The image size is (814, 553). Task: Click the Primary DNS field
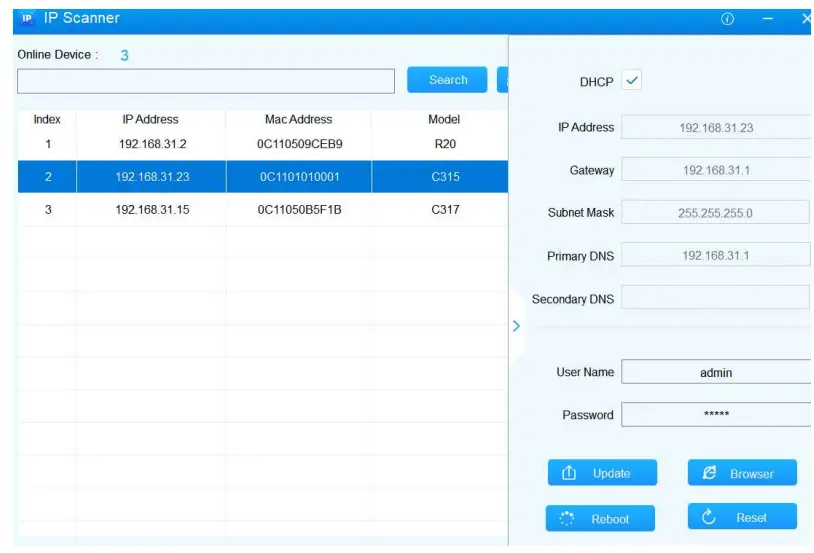click(x=716, y=255)
